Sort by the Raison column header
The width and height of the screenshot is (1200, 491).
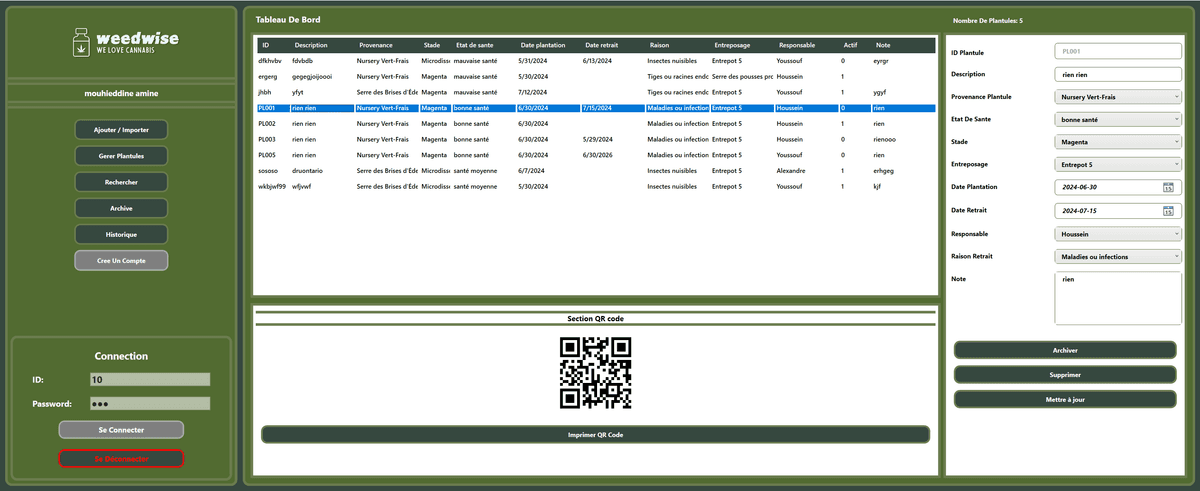[660, 45]
